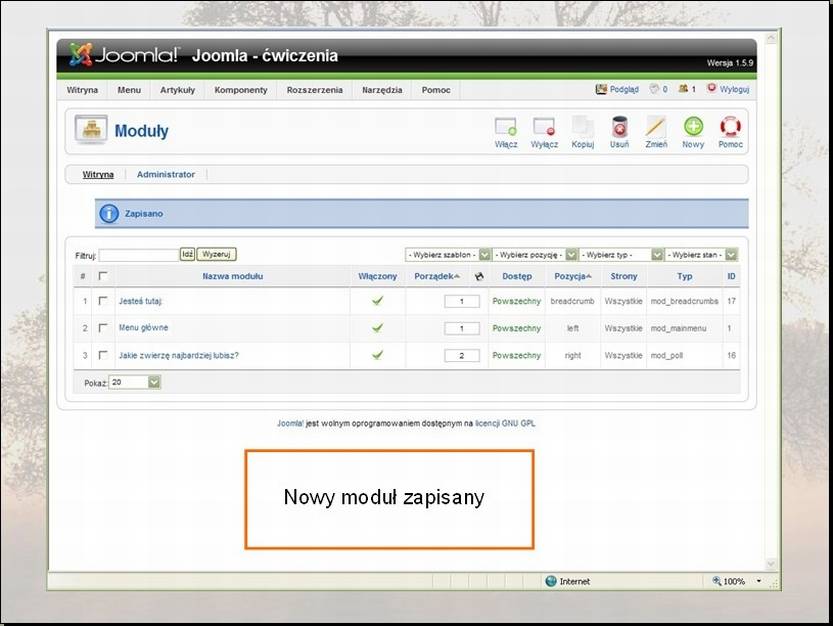The height and width of the screenshot is (626, 833).
Task: Click the save order icon next to Porządek
Action: point(479,276)
